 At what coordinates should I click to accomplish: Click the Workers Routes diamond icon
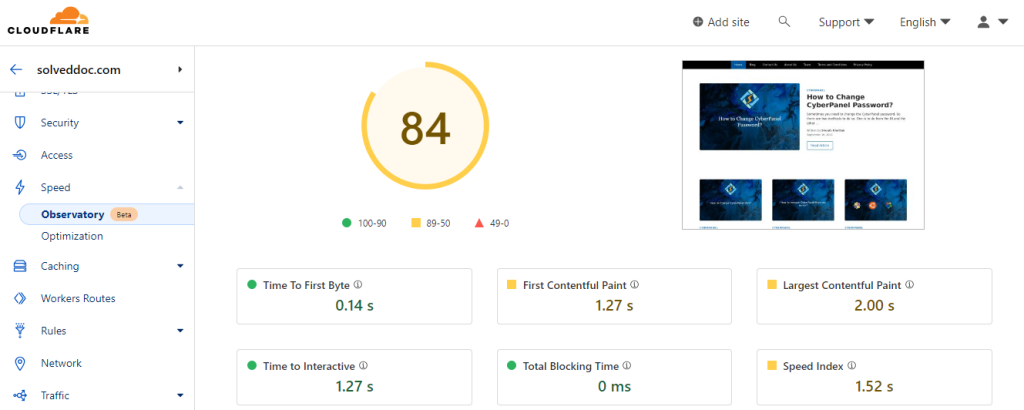coord(20,298)
